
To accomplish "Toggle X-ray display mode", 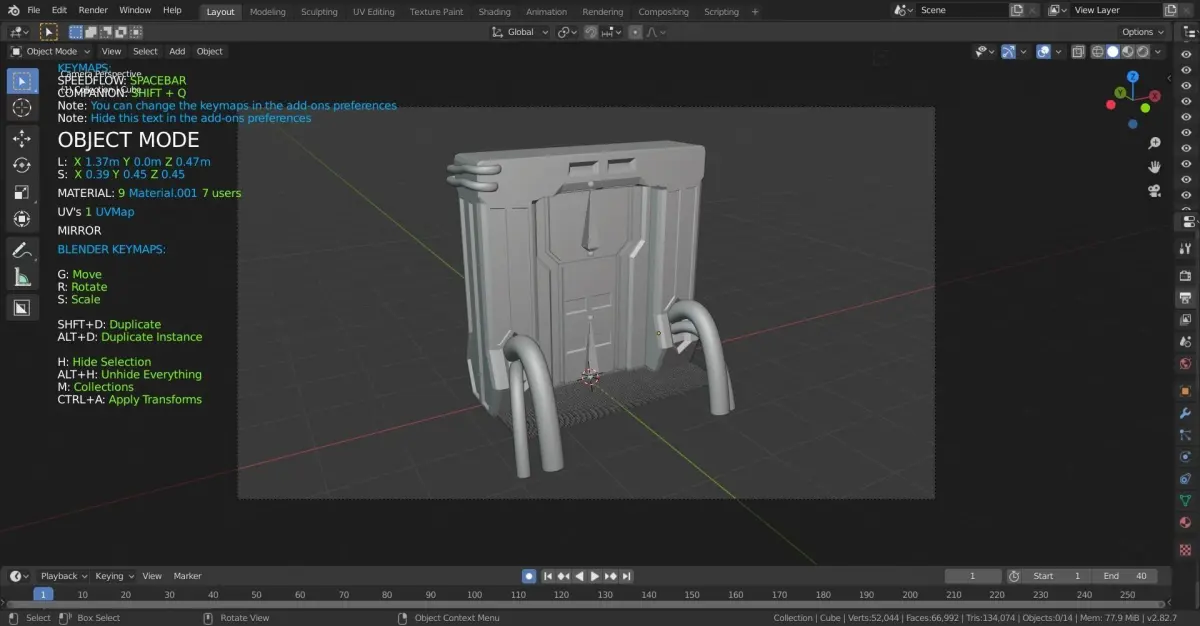I will point(1079,52).
